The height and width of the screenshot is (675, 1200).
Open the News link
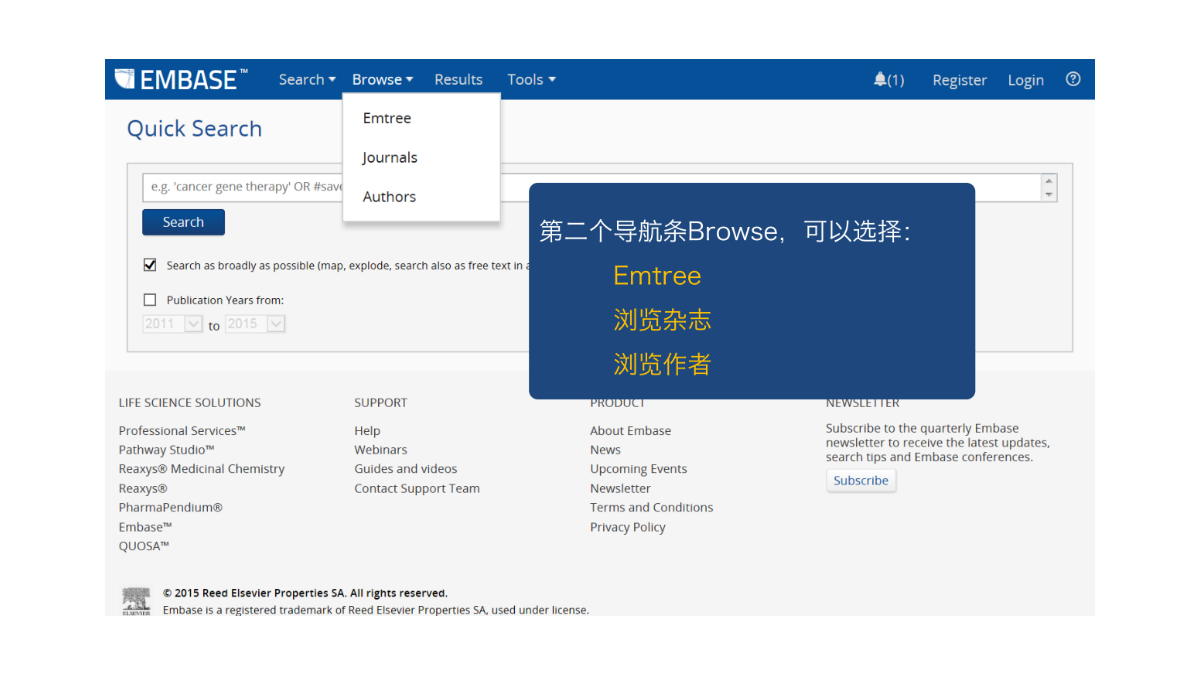[605, 449]
